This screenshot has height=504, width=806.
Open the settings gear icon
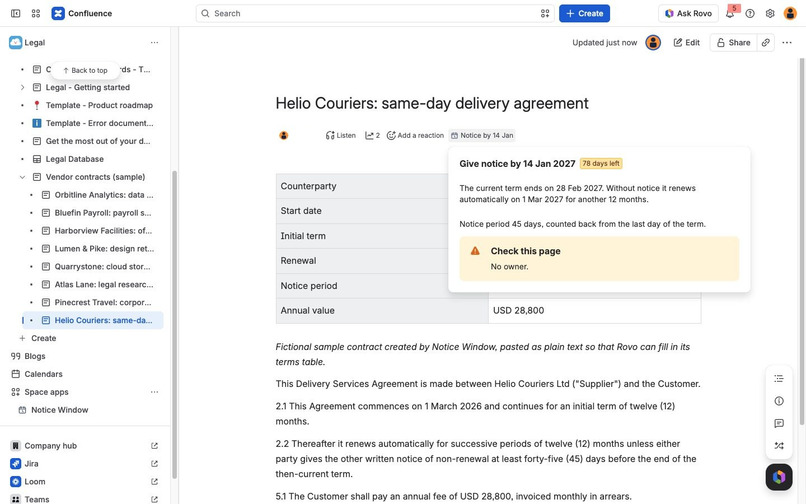pyautogui.click(x=770, y=14)
